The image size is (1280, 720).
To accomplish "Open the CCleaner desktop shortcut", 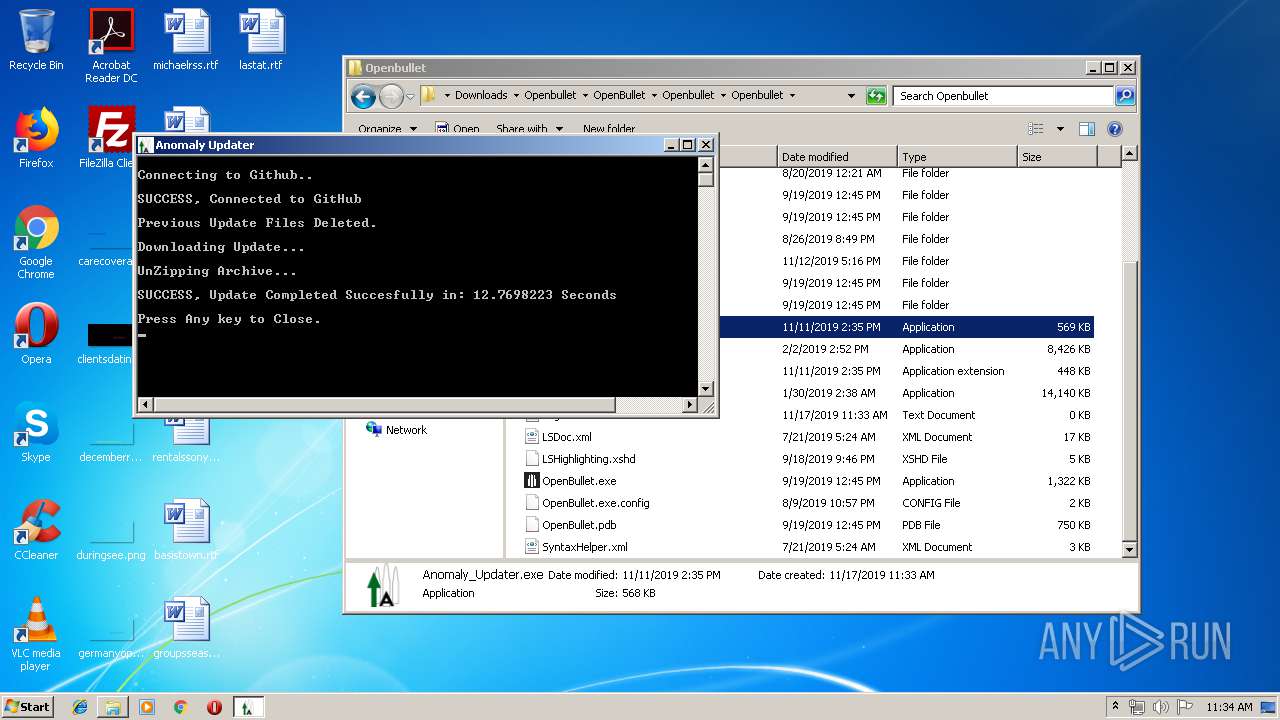I will pos(36,530).
